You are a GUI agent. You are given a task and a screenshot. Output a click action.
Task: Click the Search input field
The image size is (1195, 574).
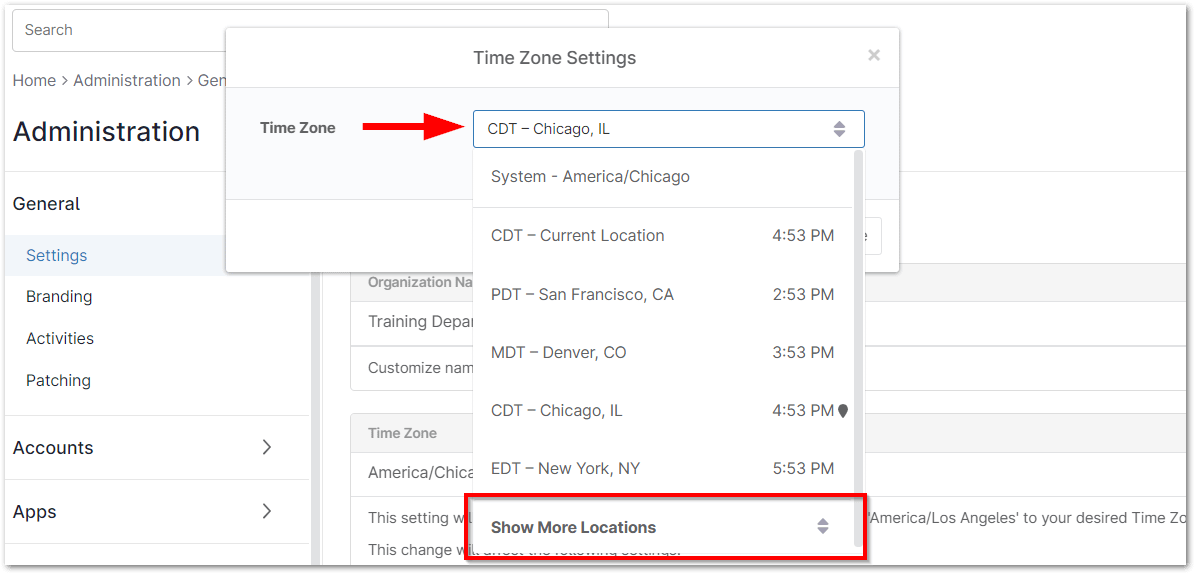(120, 30)
